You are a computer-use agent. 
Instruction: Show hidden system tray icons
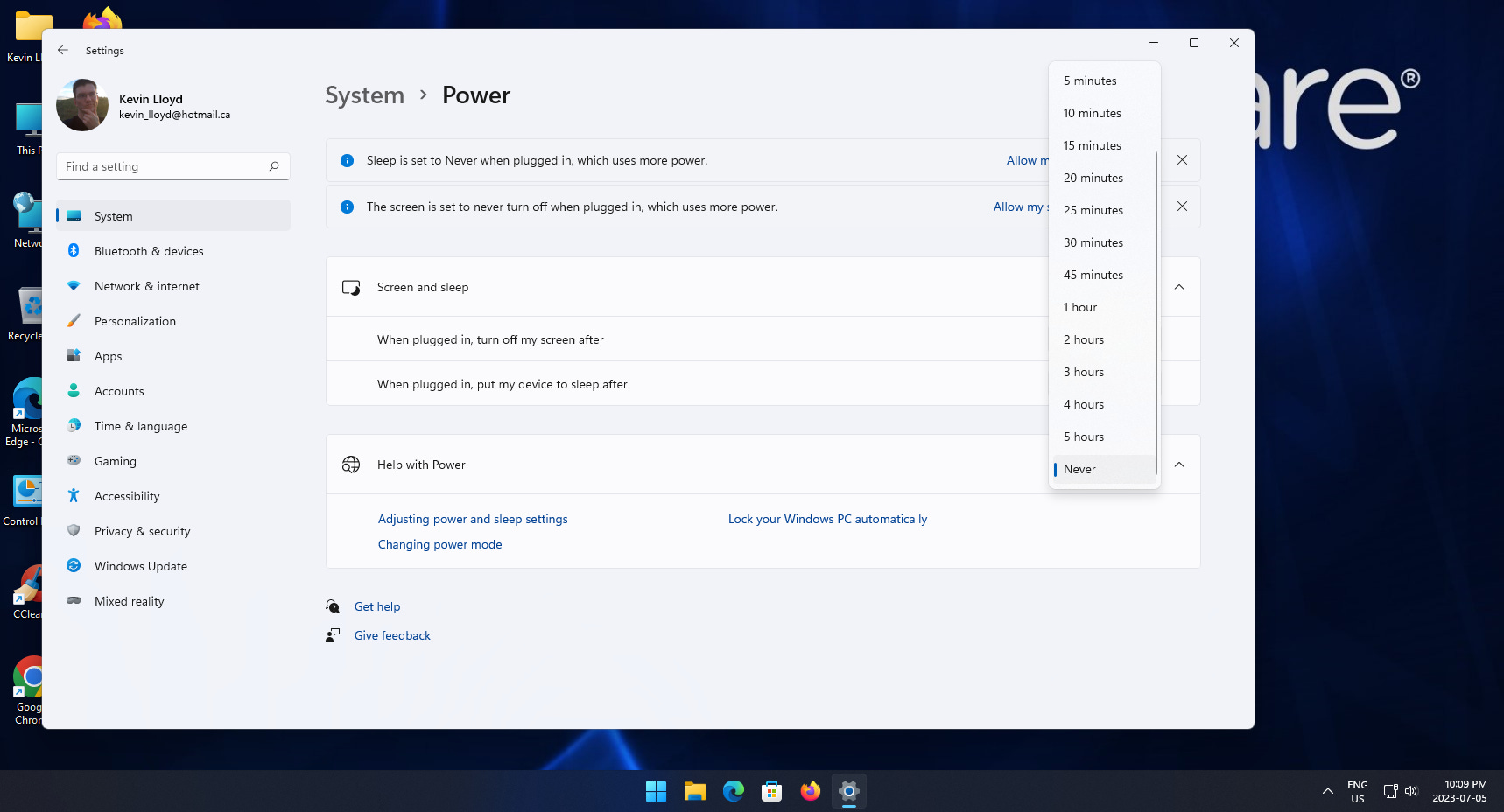1327,791
